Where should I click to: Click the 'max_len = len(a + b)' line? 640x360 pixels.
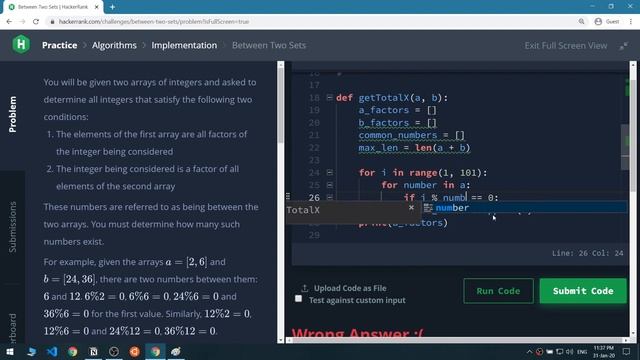(x=414, y=148)
